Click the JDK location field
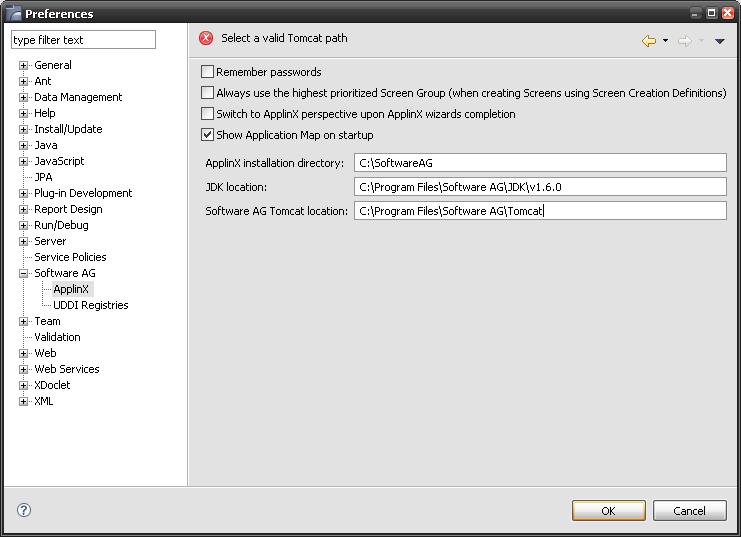The image size is (741, 537). pos(540,187)
